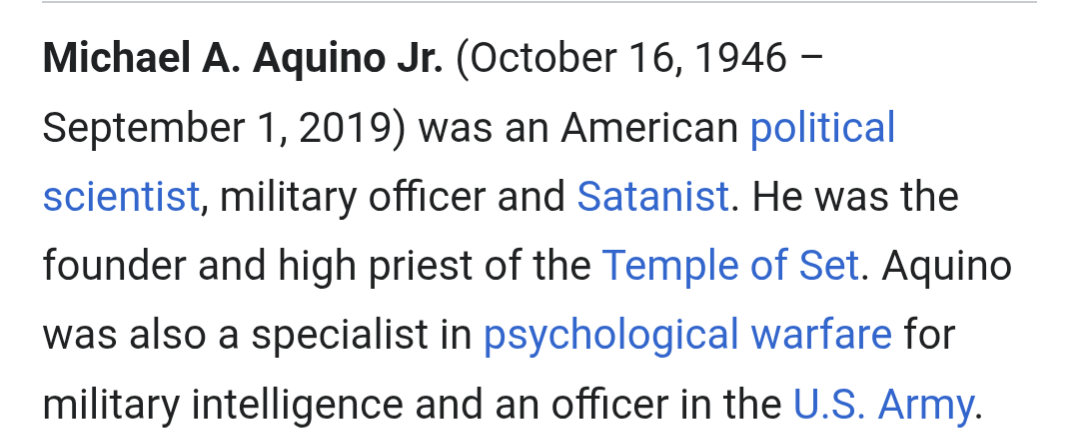Click the word 'Set' in Temple link
The width and height of the screenshot is (1079, 443).
point(828,266)
